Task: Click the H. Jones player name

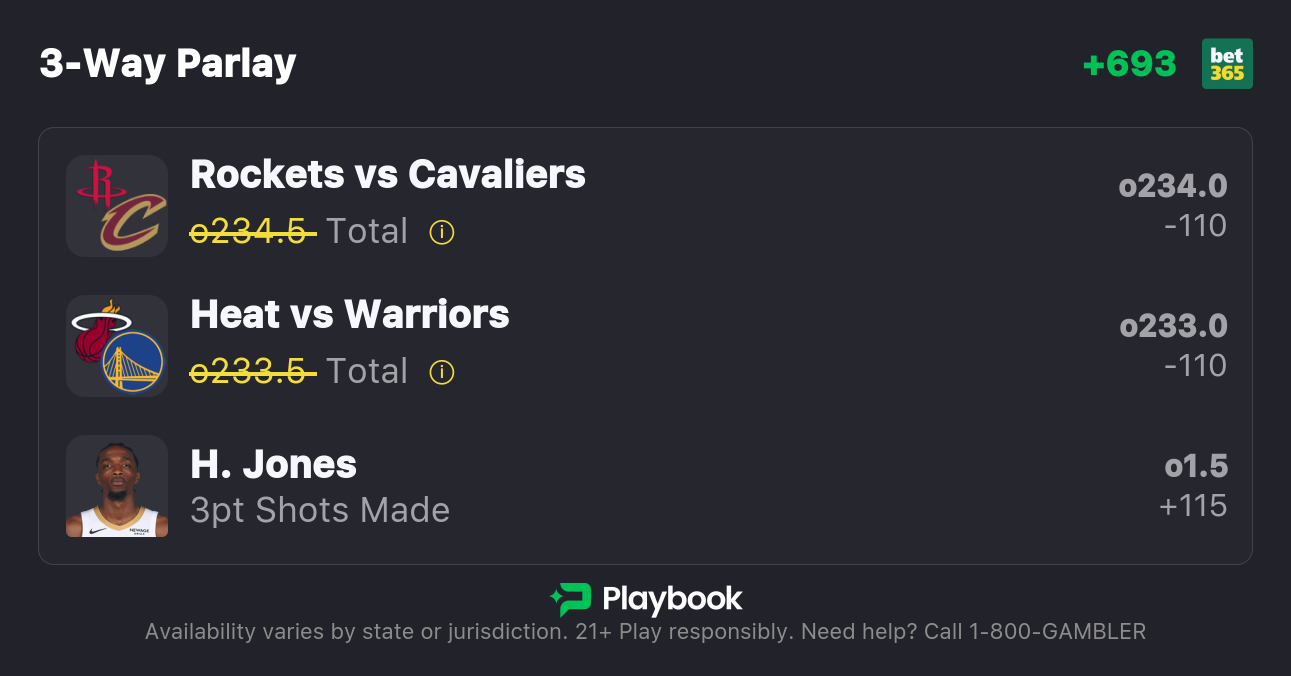Action: (x=273, y=465)
